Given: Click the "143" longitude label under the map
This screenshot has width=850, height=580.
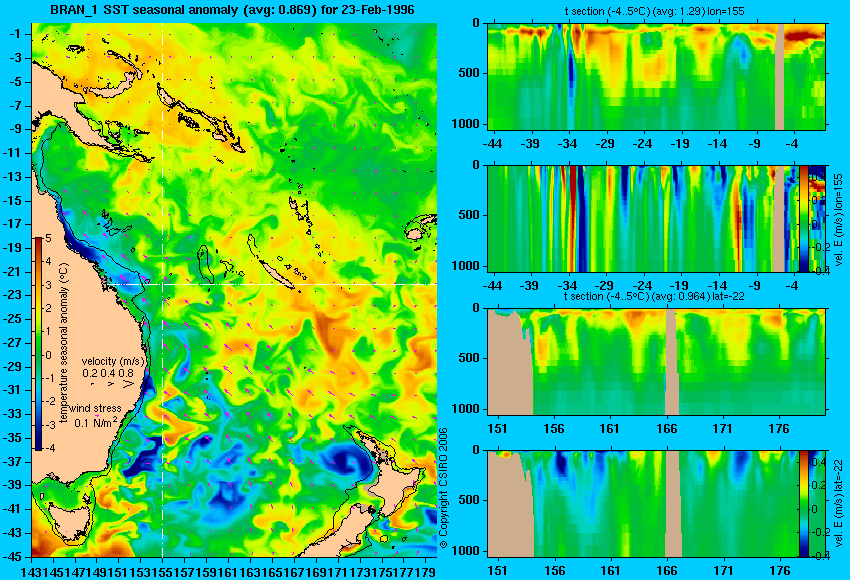Looking at the screenshot, I should [28, 571].
